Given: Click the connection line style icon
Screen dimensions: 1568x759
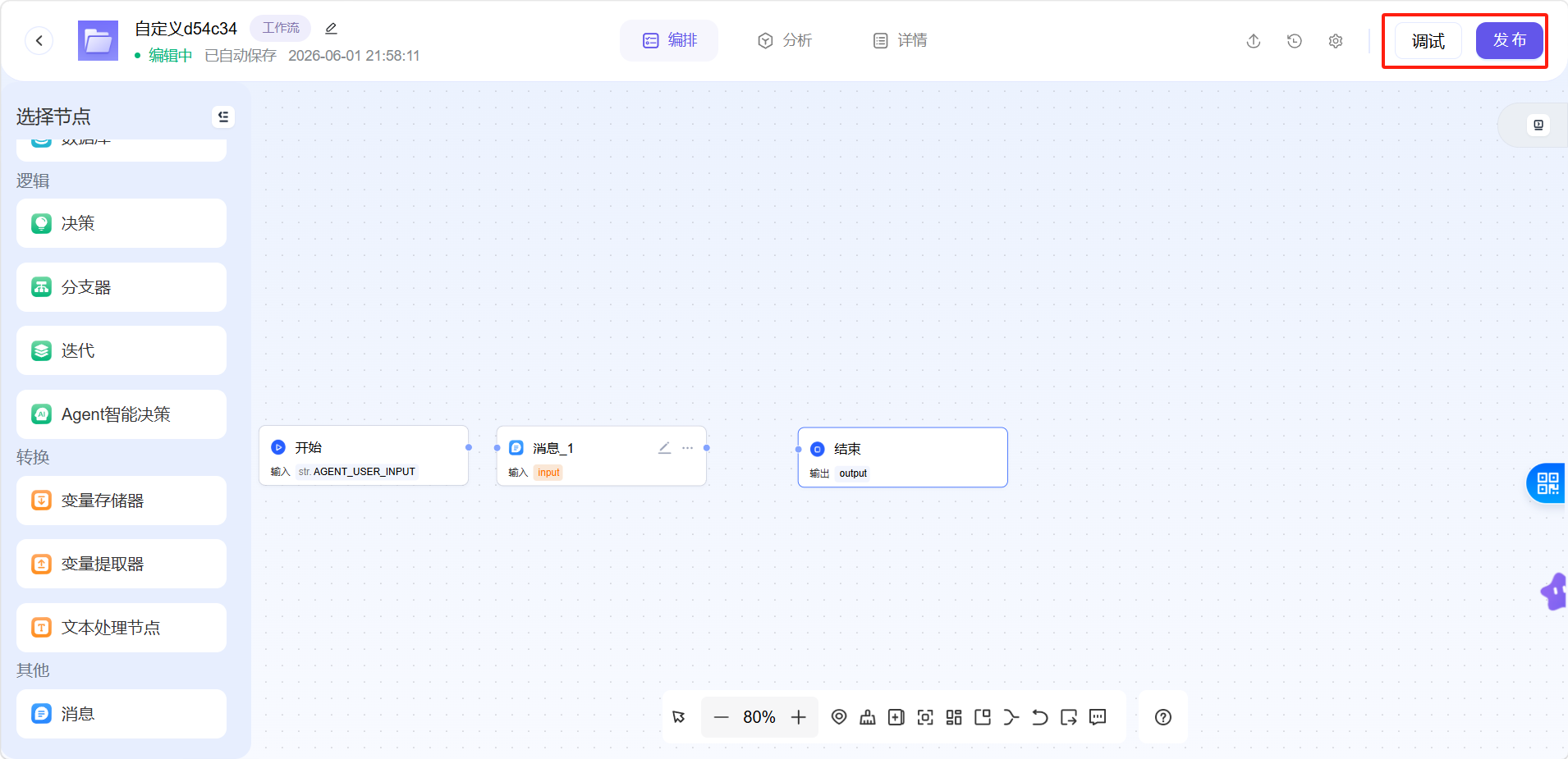Looking at the screenshot, I should click(1011, 717).
